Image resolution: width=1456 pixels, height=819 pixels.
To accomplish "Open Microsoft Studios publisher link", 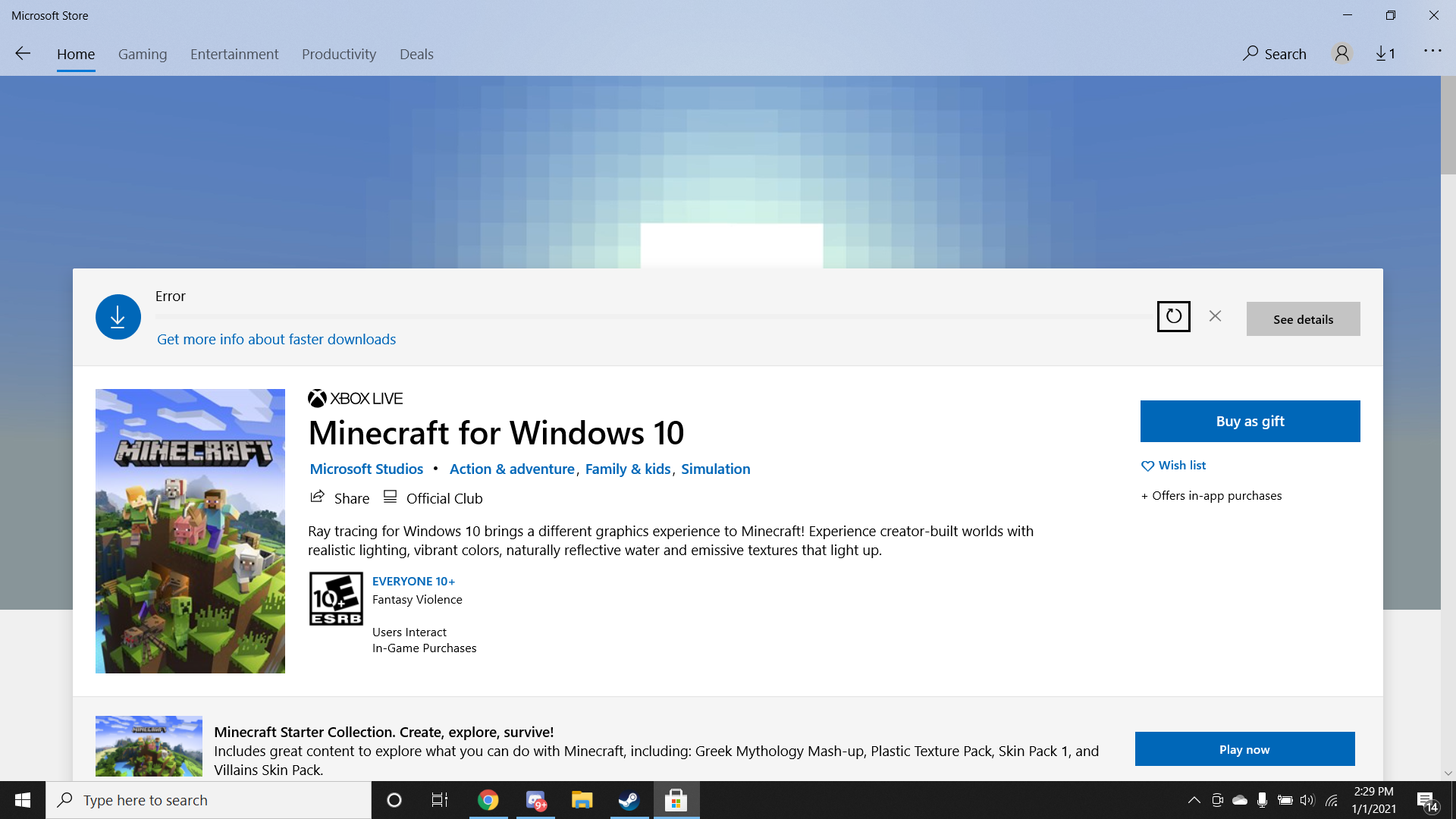I will [x=366, y=469].
